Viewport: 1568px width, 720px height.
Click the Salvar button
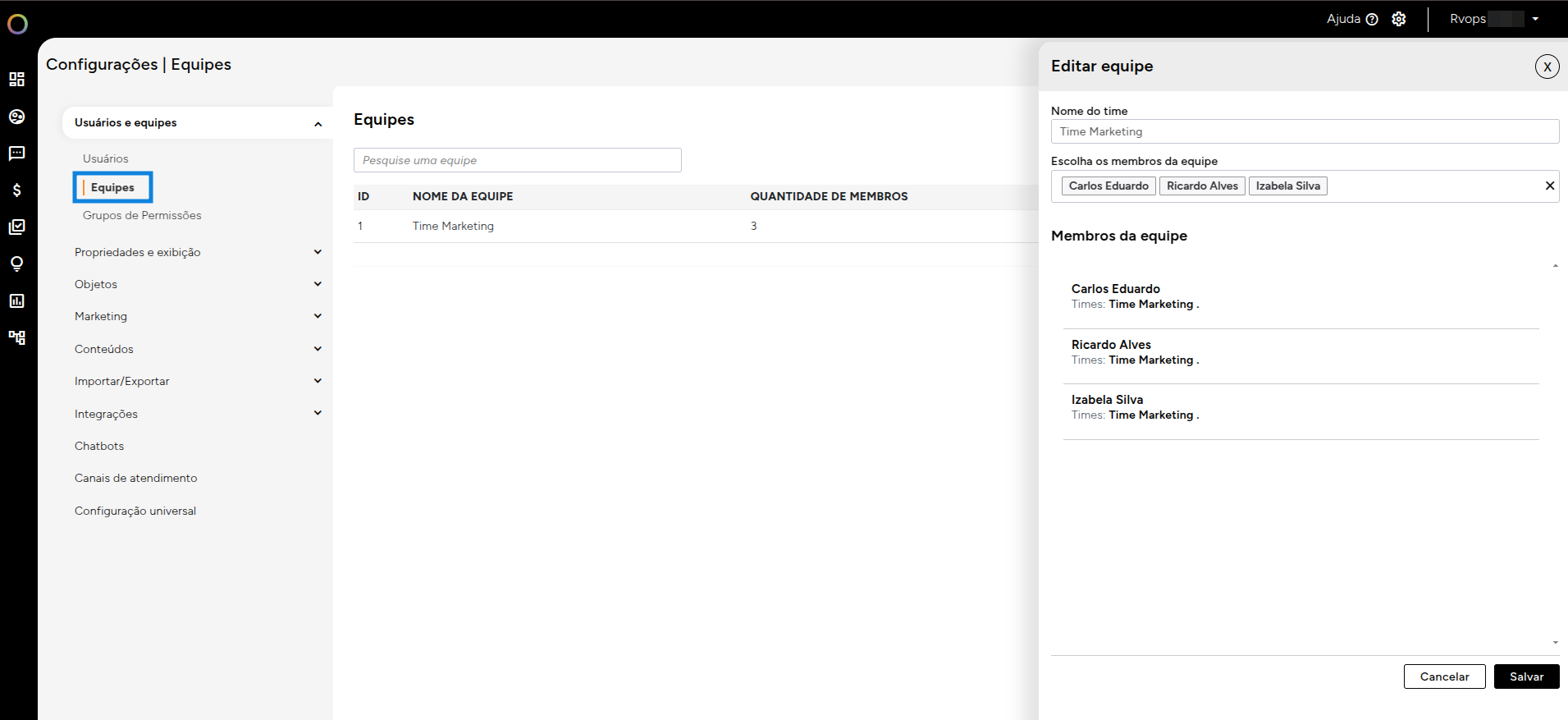(1526, 676)
